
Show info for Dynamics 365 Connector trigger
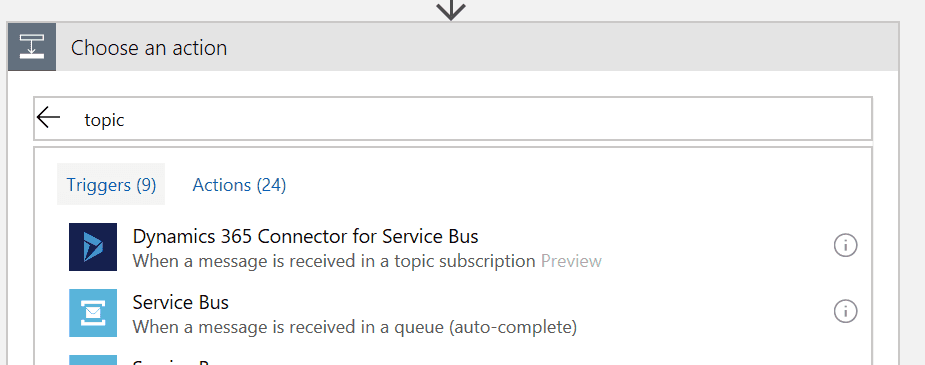845,245
